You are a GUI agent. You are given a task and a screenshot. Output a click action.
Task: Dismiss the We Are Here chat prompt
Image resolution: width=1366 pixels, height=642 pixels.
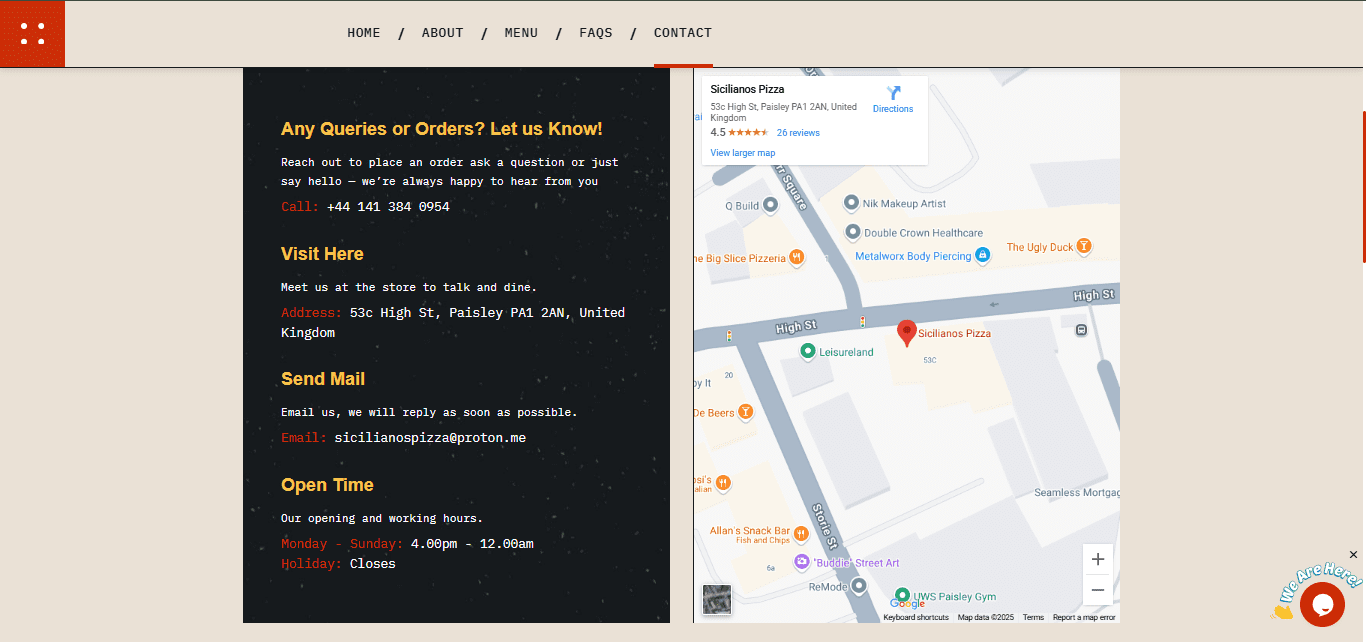[x=1354, y=555]
